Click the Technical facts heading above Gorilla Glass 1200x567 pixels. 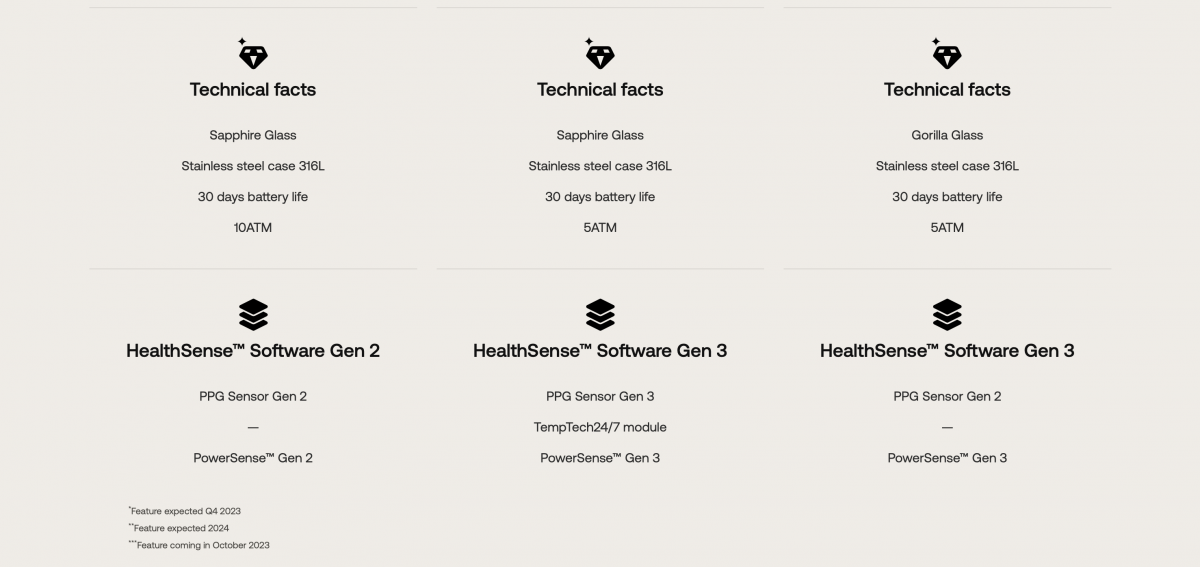(x=947, y=90)
